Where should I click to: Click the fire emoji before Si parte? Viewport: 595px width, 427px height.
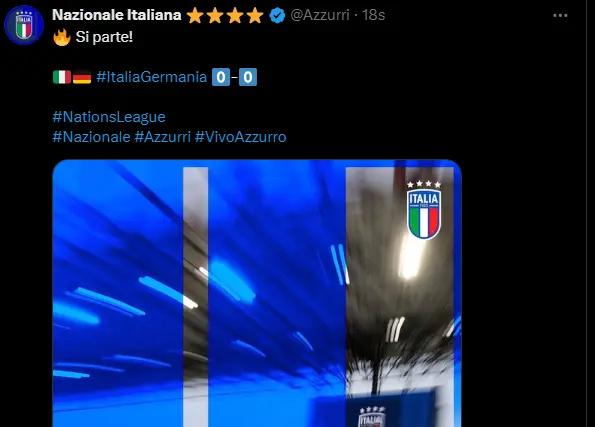[62, 37]
